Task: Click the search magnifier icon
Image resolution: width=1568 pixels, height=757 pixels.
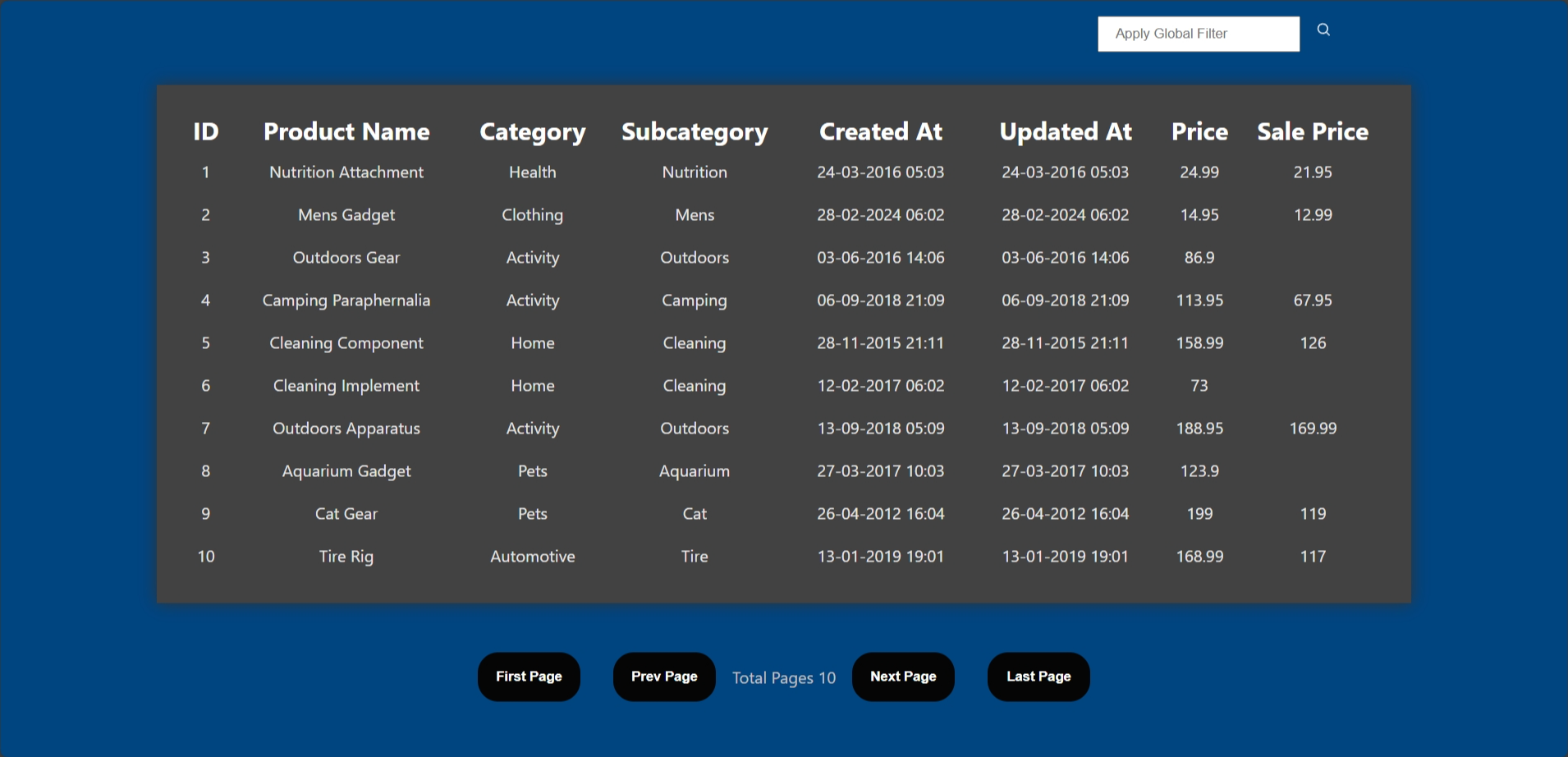Action: (1323, 30)
